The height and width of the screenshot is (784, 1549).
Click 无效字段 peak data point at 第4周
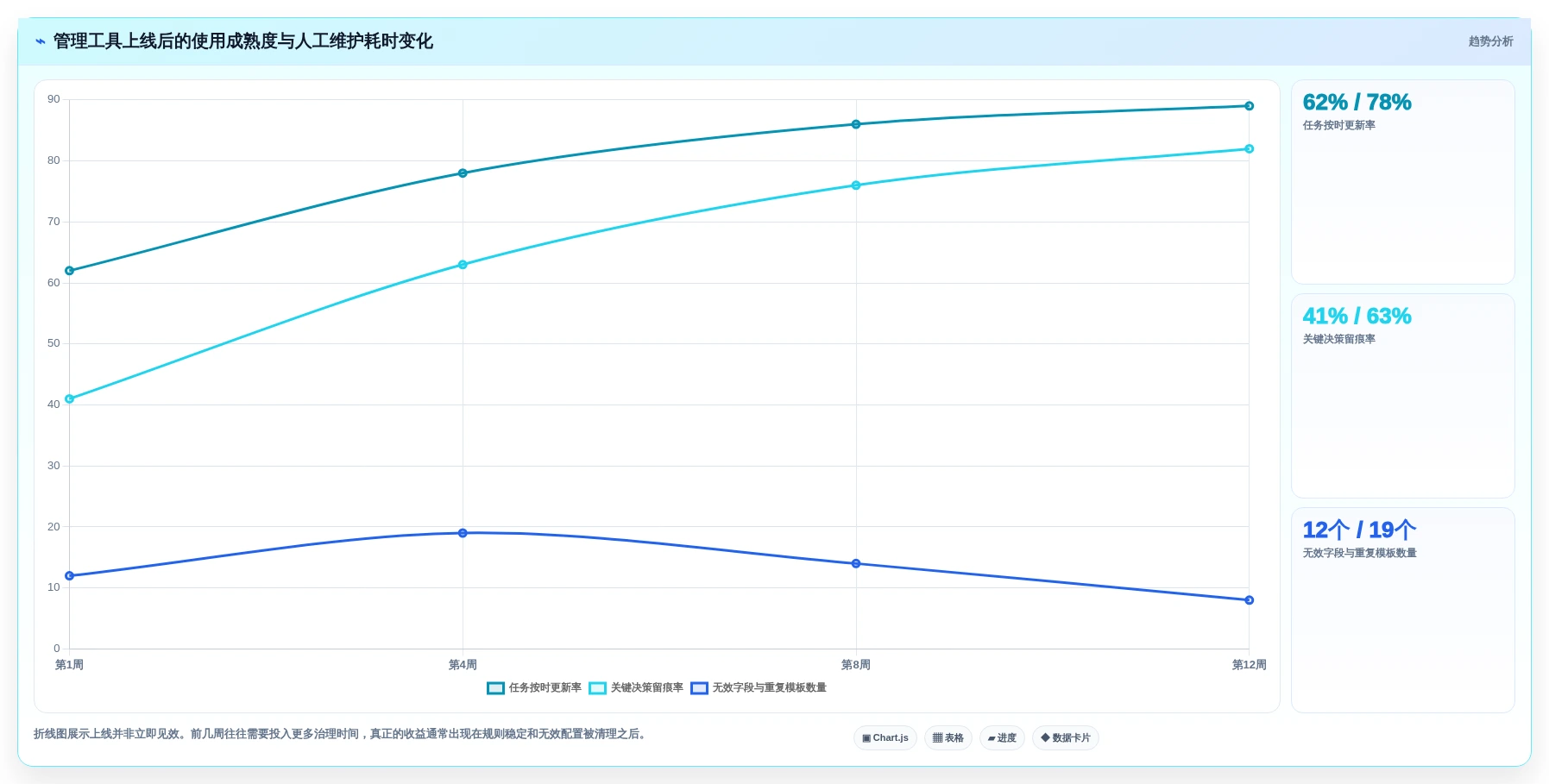pos(463,533)
